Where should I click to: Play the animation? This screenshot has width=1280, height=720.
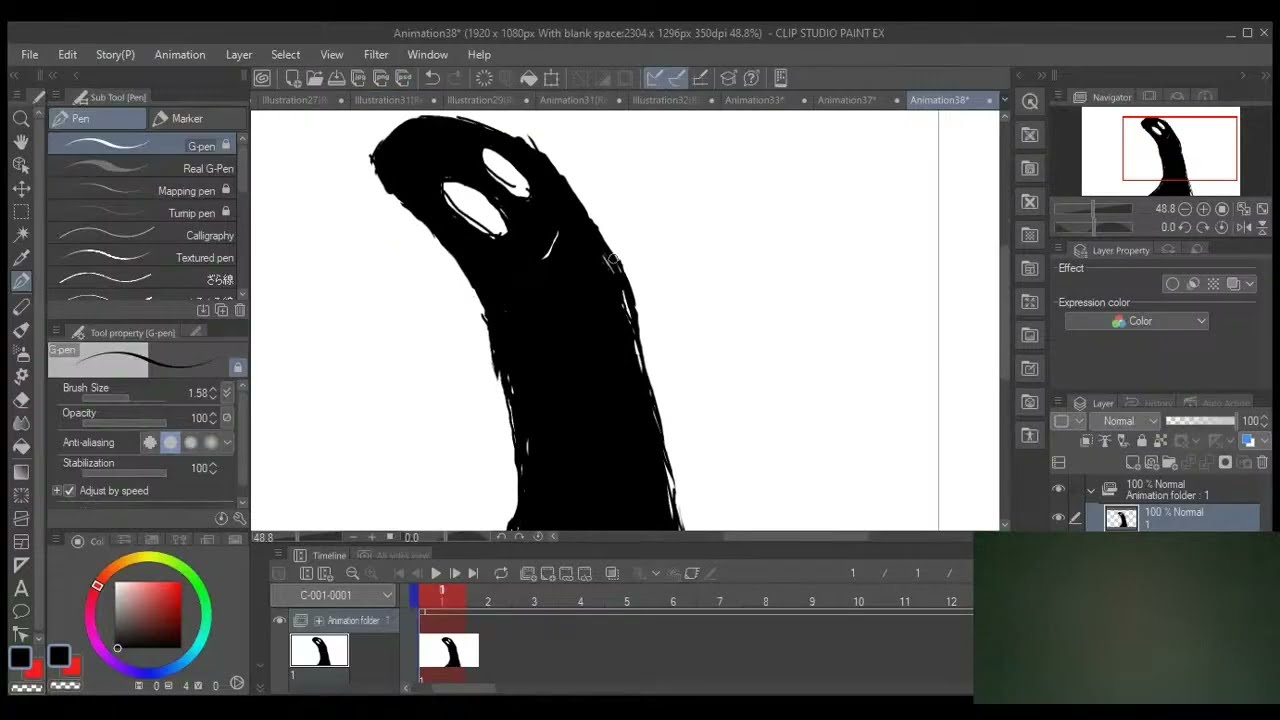(436, 573)
